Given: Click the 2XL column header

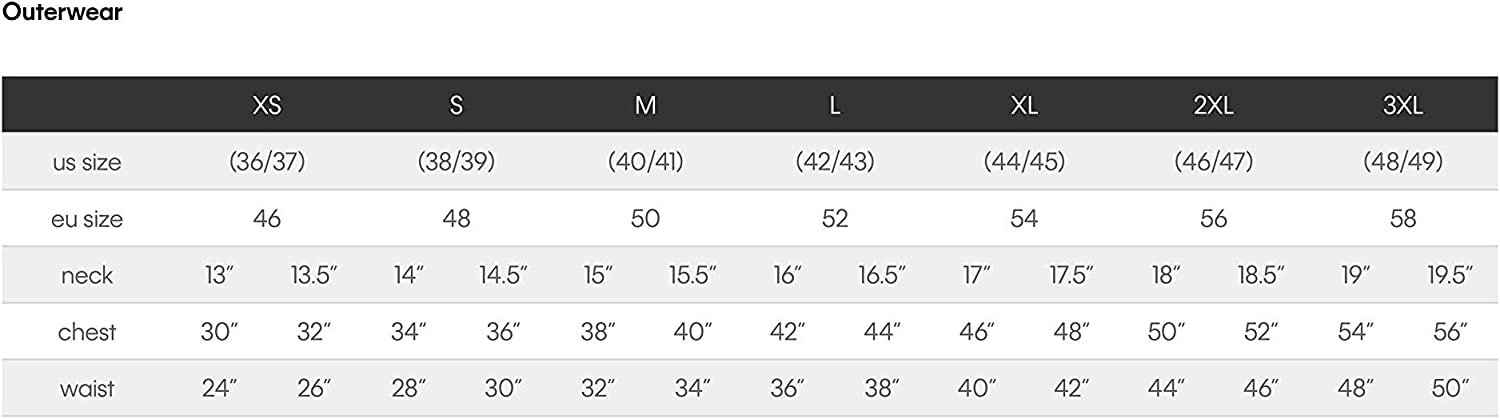Looking at the screenshot, I should [1213, 106].
